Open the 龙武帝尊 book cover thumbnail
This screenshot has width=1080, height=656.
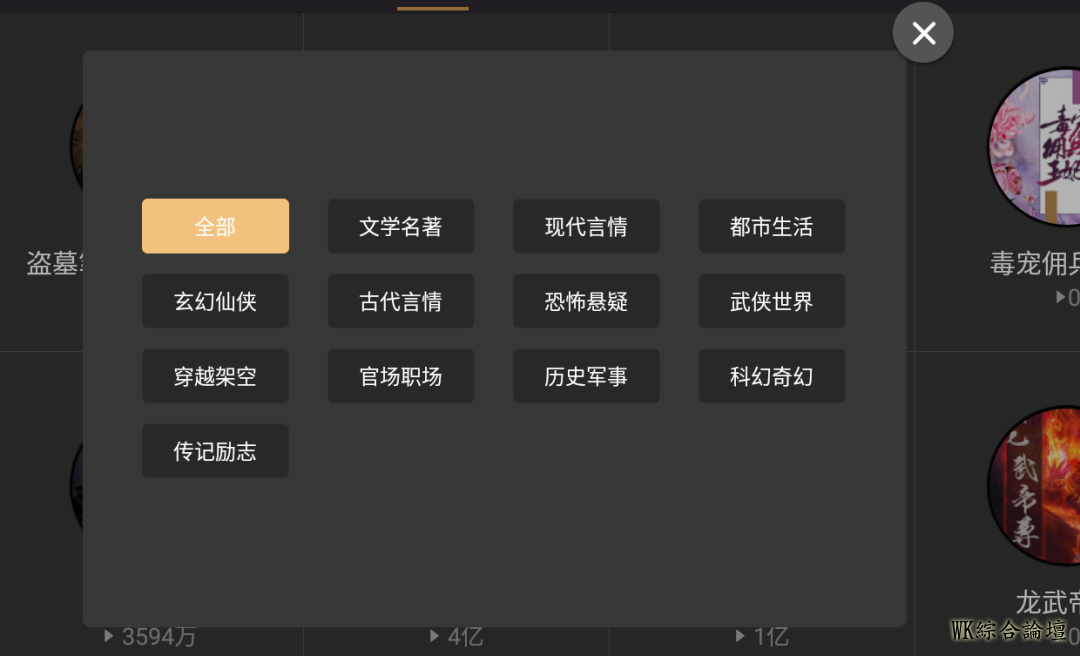coord(1035,486)
